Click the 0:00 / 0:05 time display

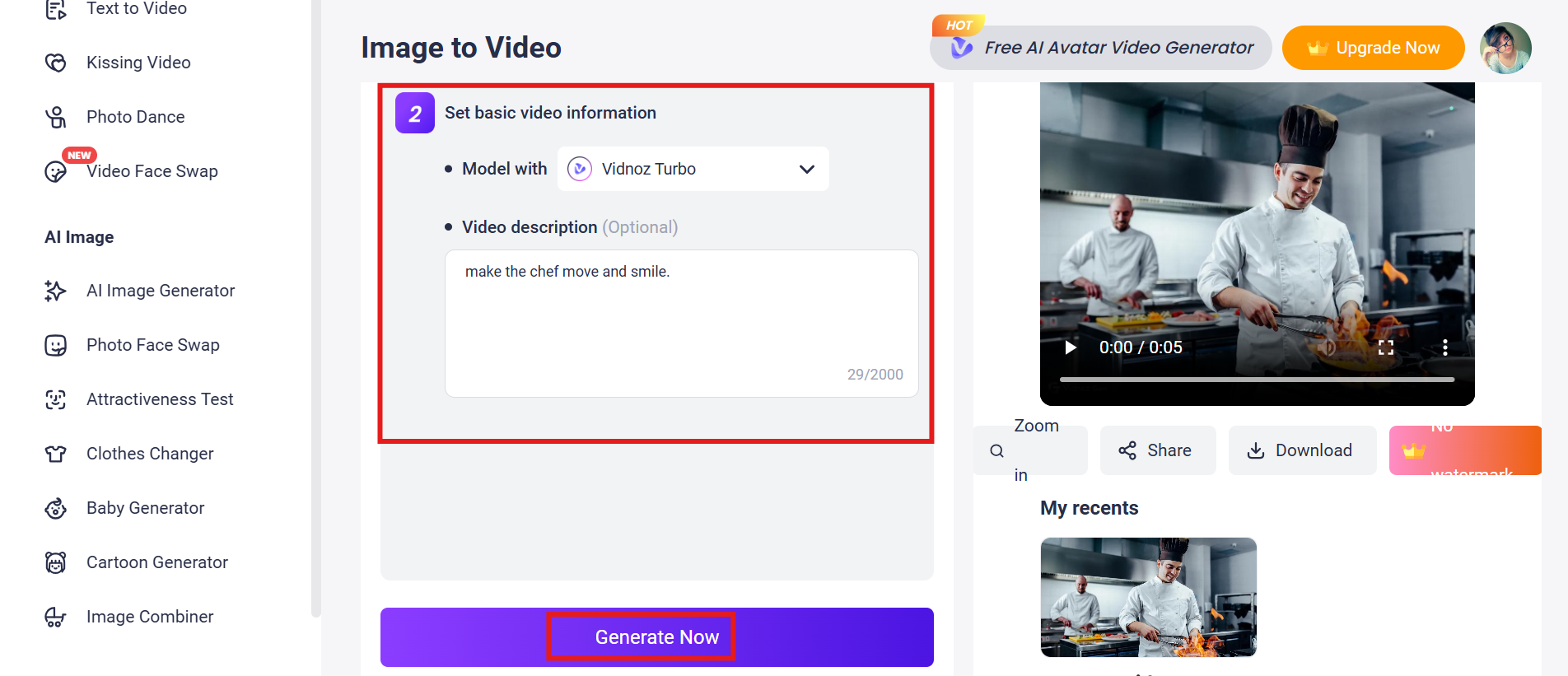point(1141,347)
